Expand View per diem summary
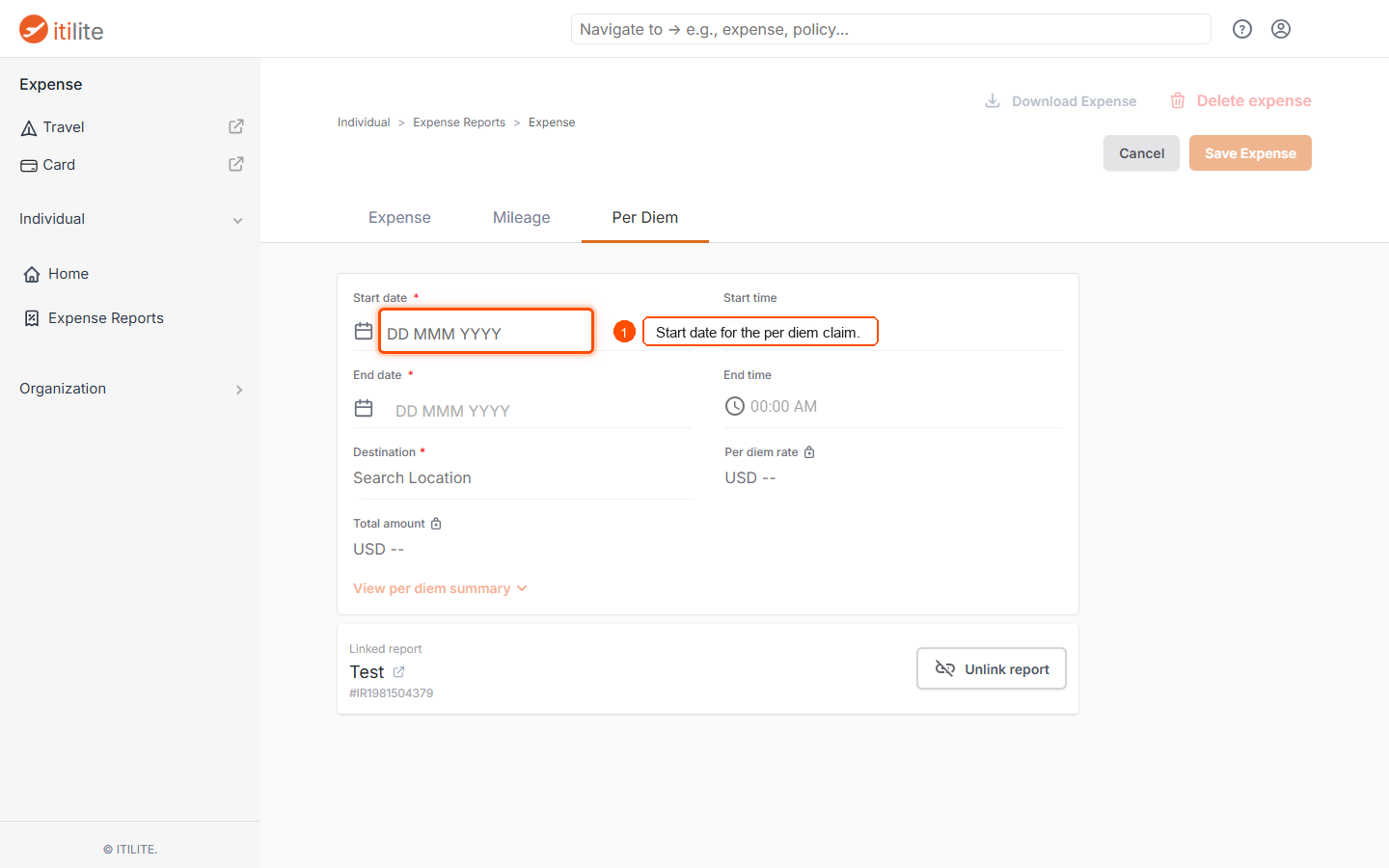 [440, 588]
